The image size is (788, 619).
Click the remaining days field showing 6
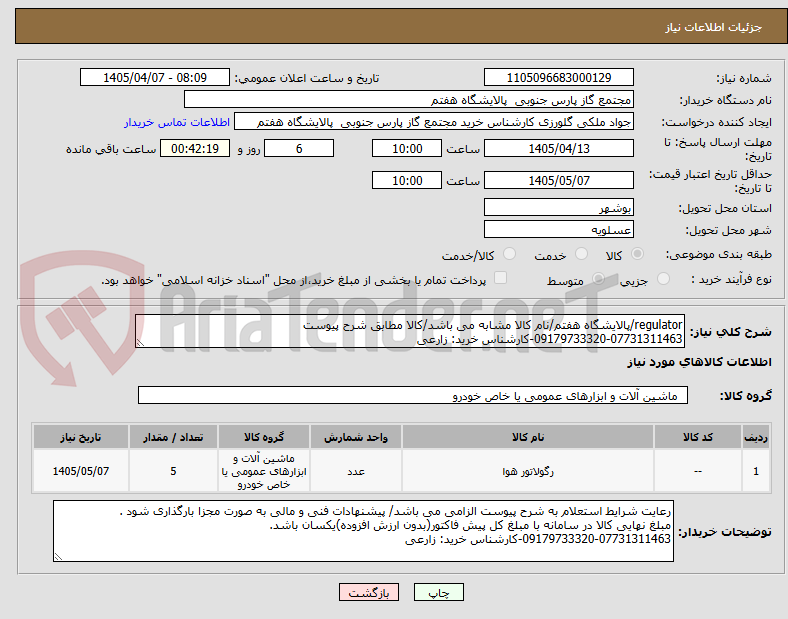[299, 148]
